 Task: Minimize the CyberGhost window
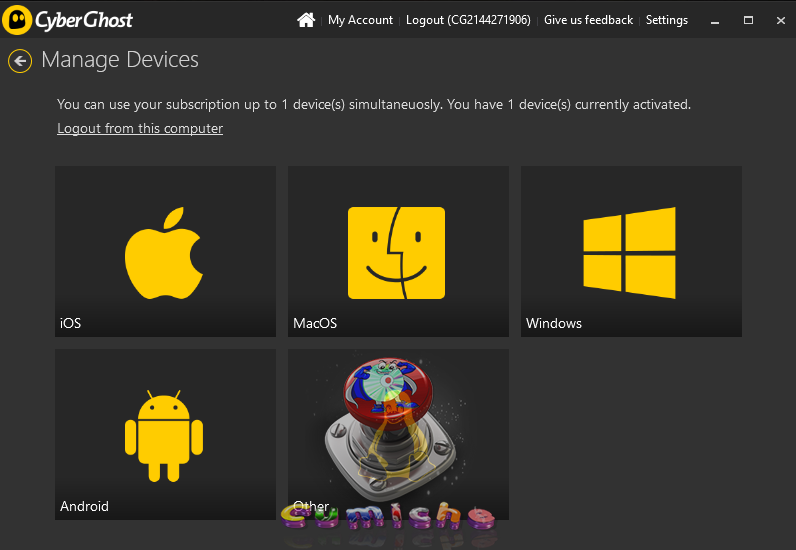click(715, 21)
